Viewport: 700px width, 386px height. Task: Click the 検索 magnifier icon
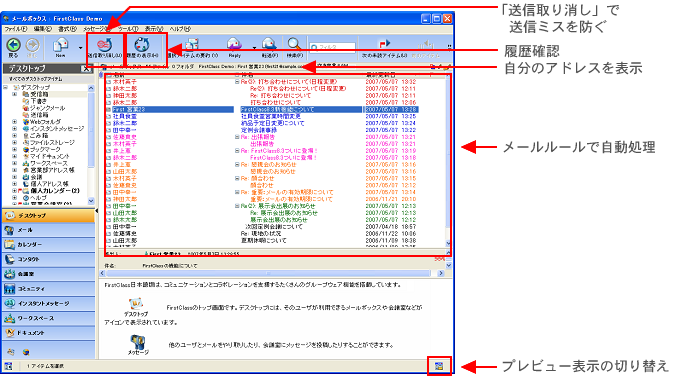click(294, 44)
